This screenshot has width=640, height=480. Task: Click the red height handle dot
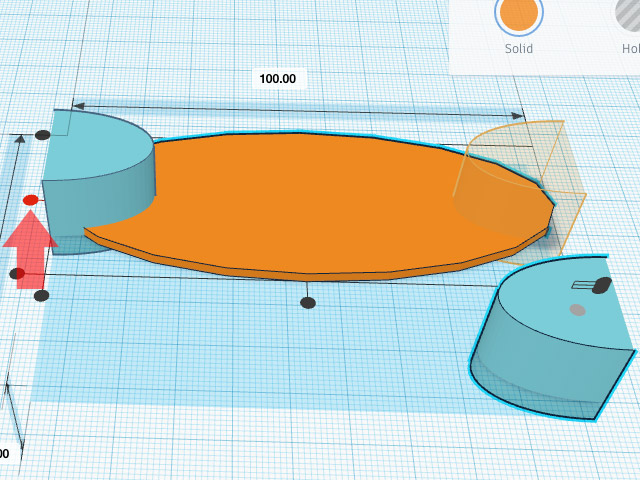(x=30, y=200)
